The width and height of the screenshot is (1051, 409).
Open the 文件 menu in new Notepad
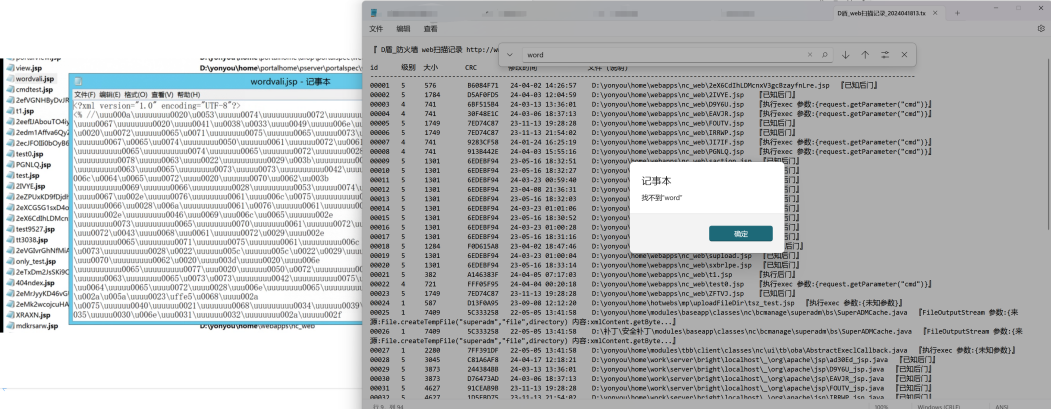(376, 29)
